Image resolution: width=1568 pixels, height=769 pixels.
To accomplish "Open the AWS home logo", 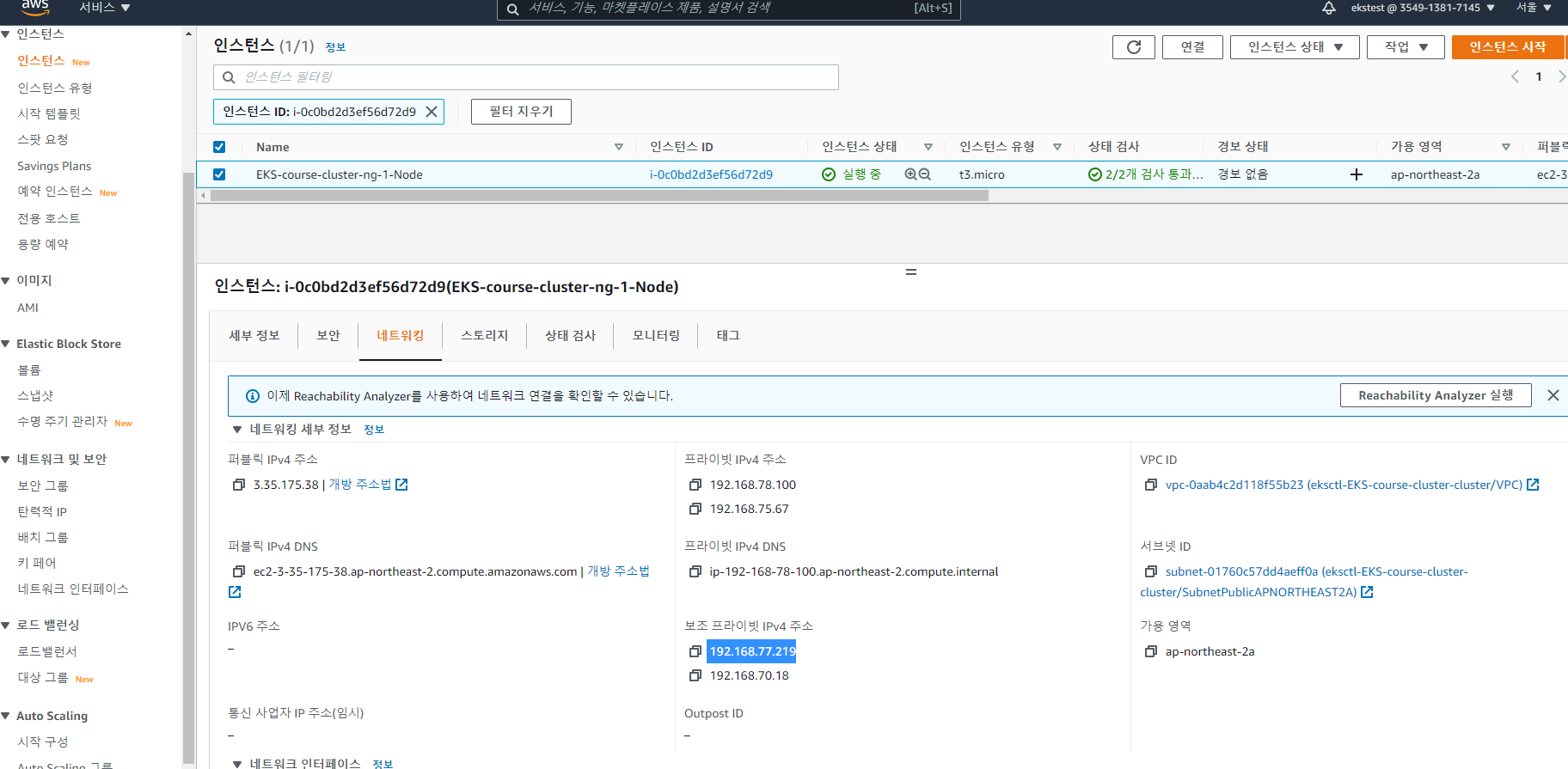I will coord(35,7).
